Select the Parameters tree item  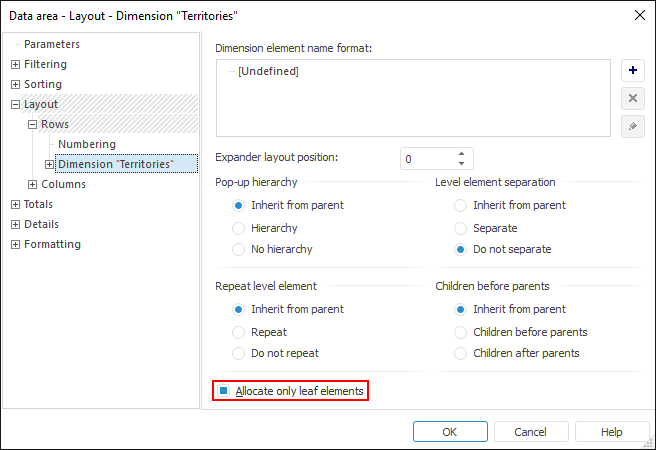[x=51, y=44]
